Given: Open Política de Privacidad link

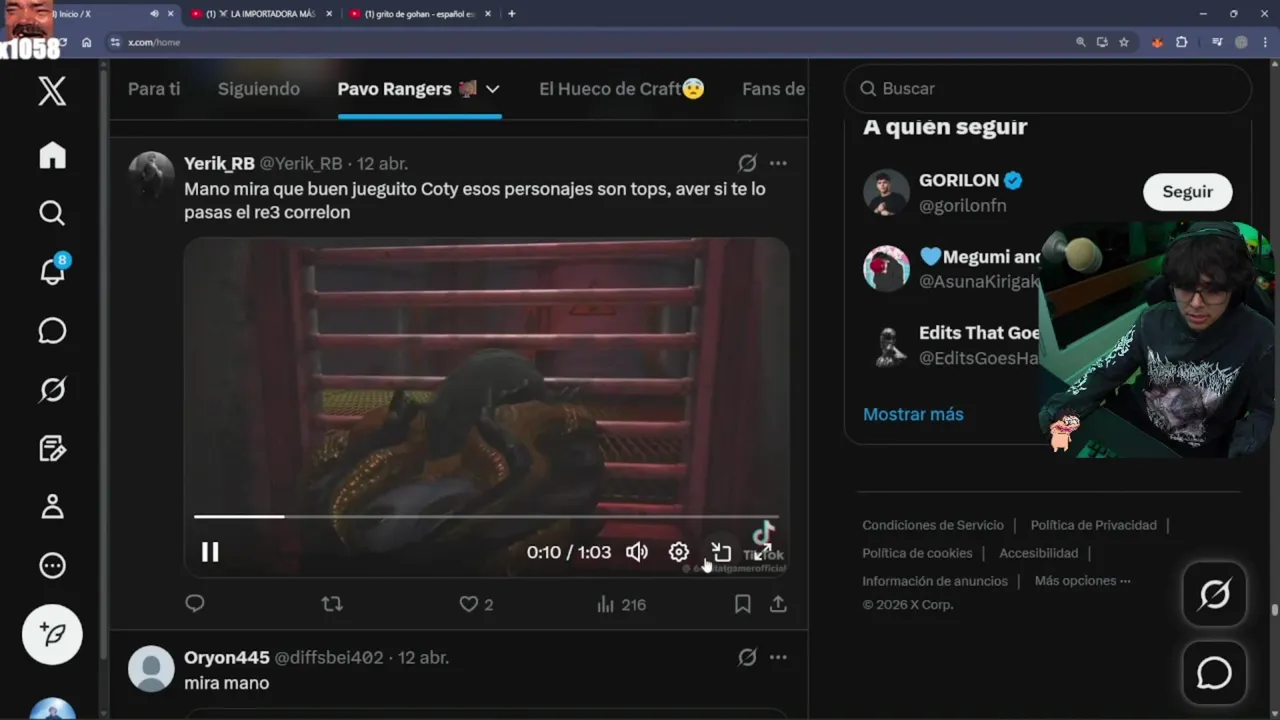Looking at the screenshot, I should 1093,525.
